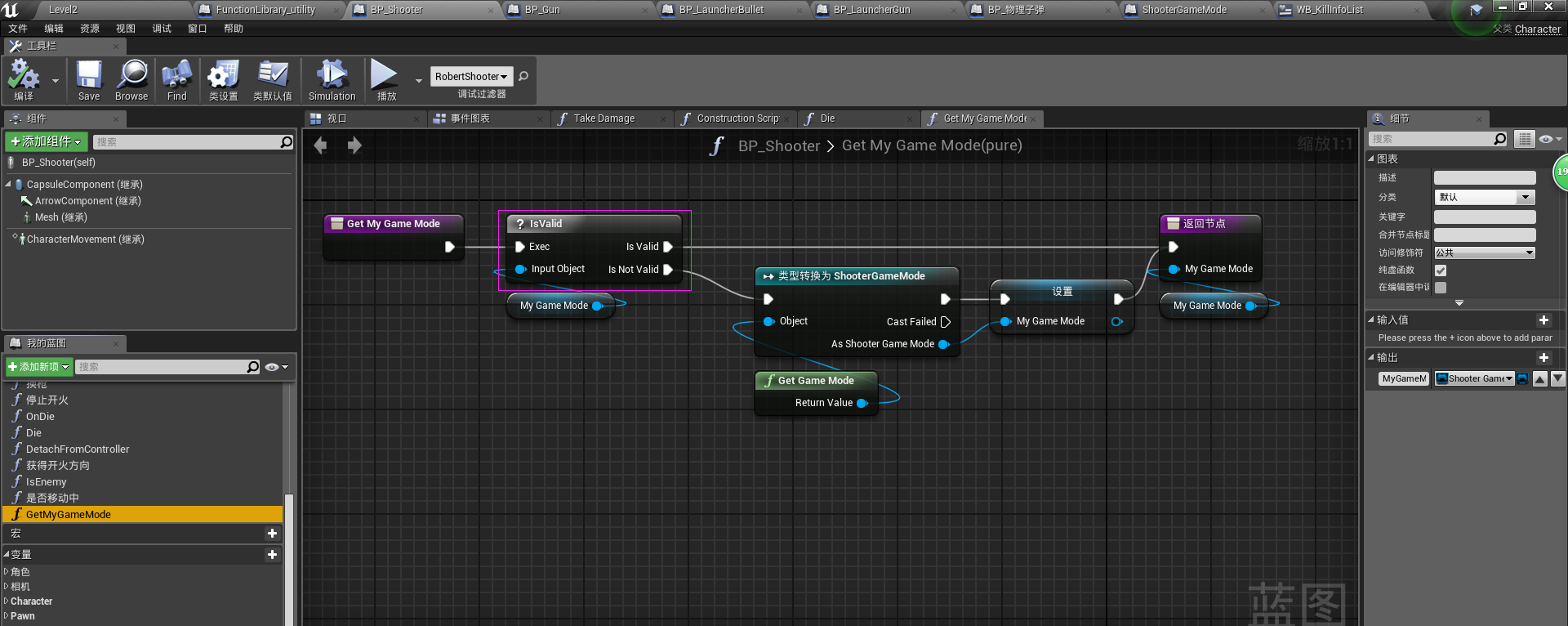
Task: Open 帮助 help menu
Action: (x=234, y=29)
